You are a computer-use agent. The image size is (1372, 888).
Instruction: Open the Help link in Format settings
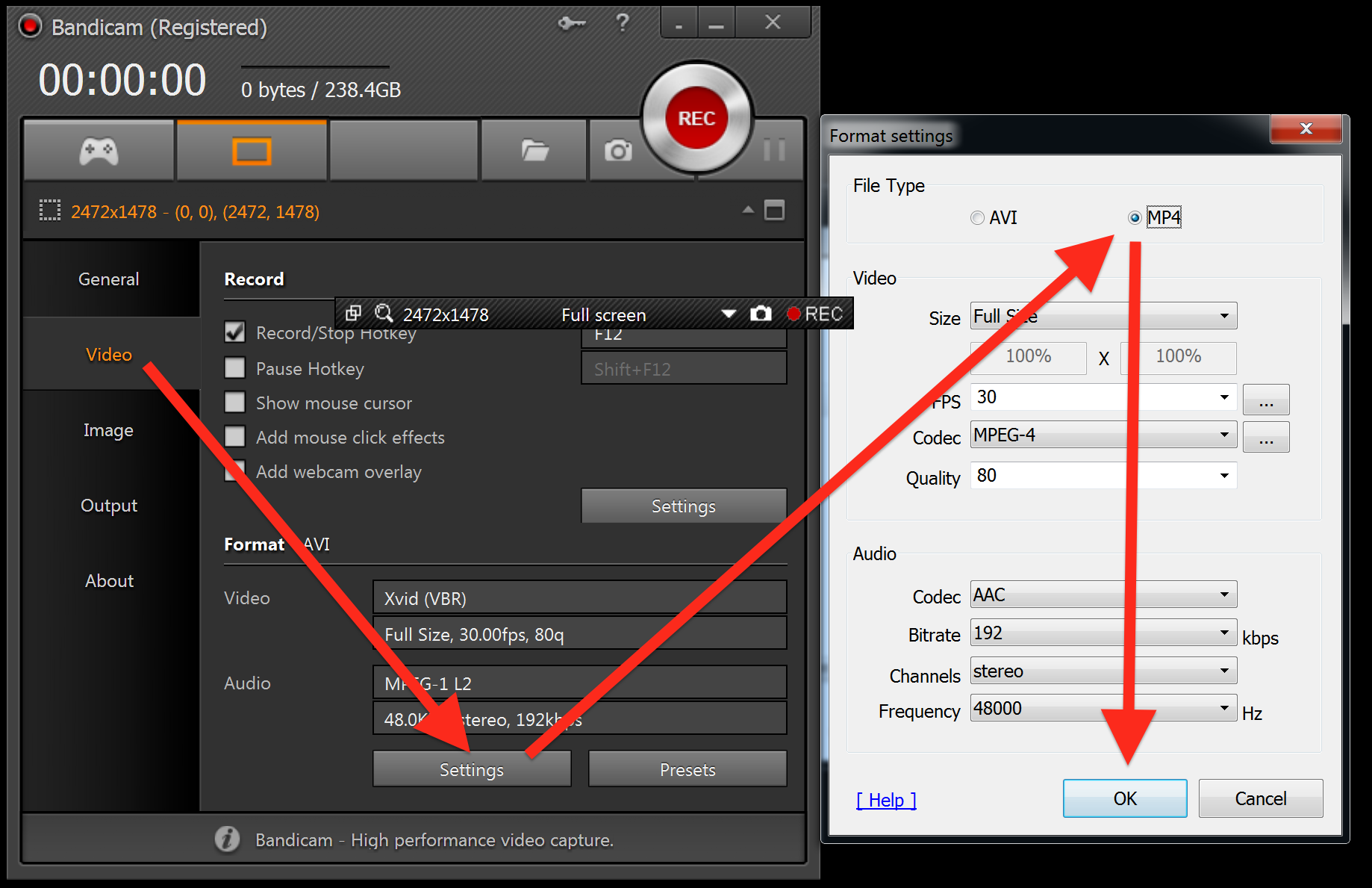pyautogui.click(x=886, y=800)
